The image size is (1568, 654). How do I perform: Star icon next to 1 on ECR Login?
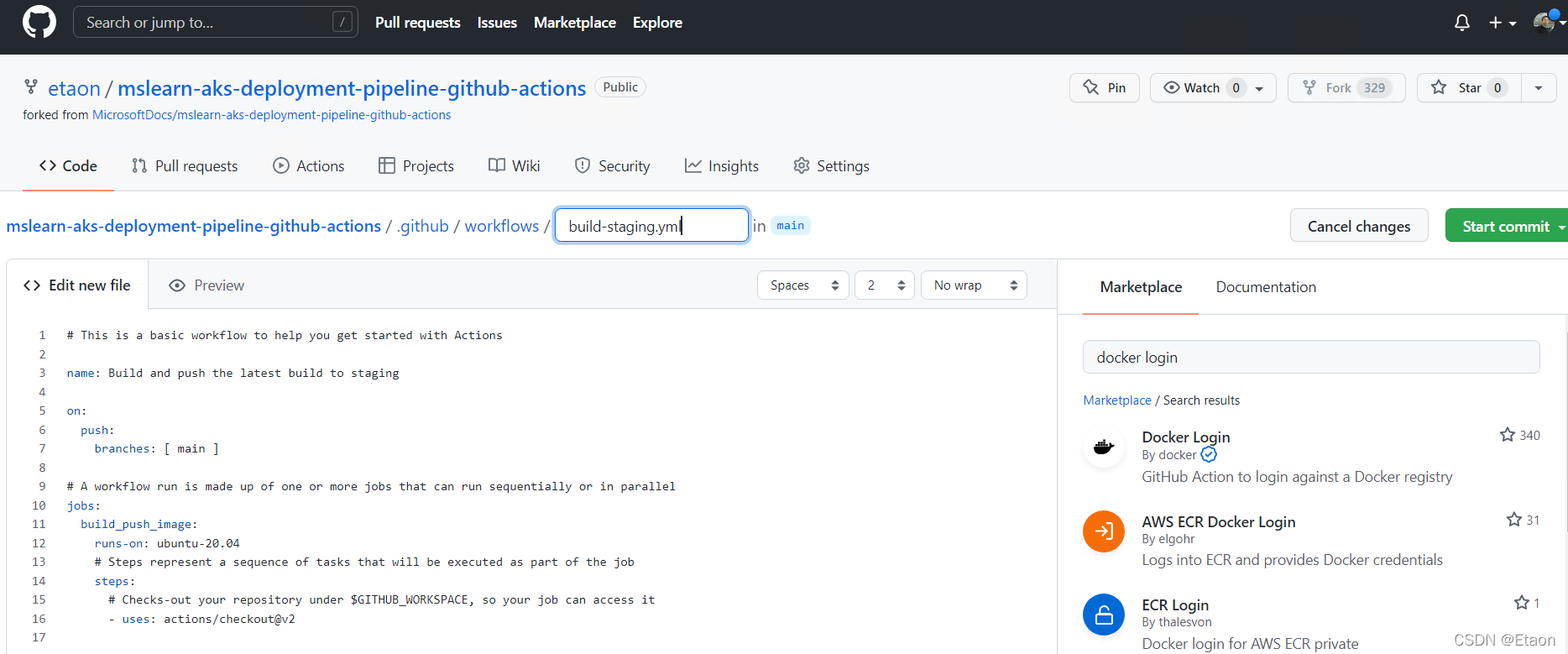pos(1522,603)
